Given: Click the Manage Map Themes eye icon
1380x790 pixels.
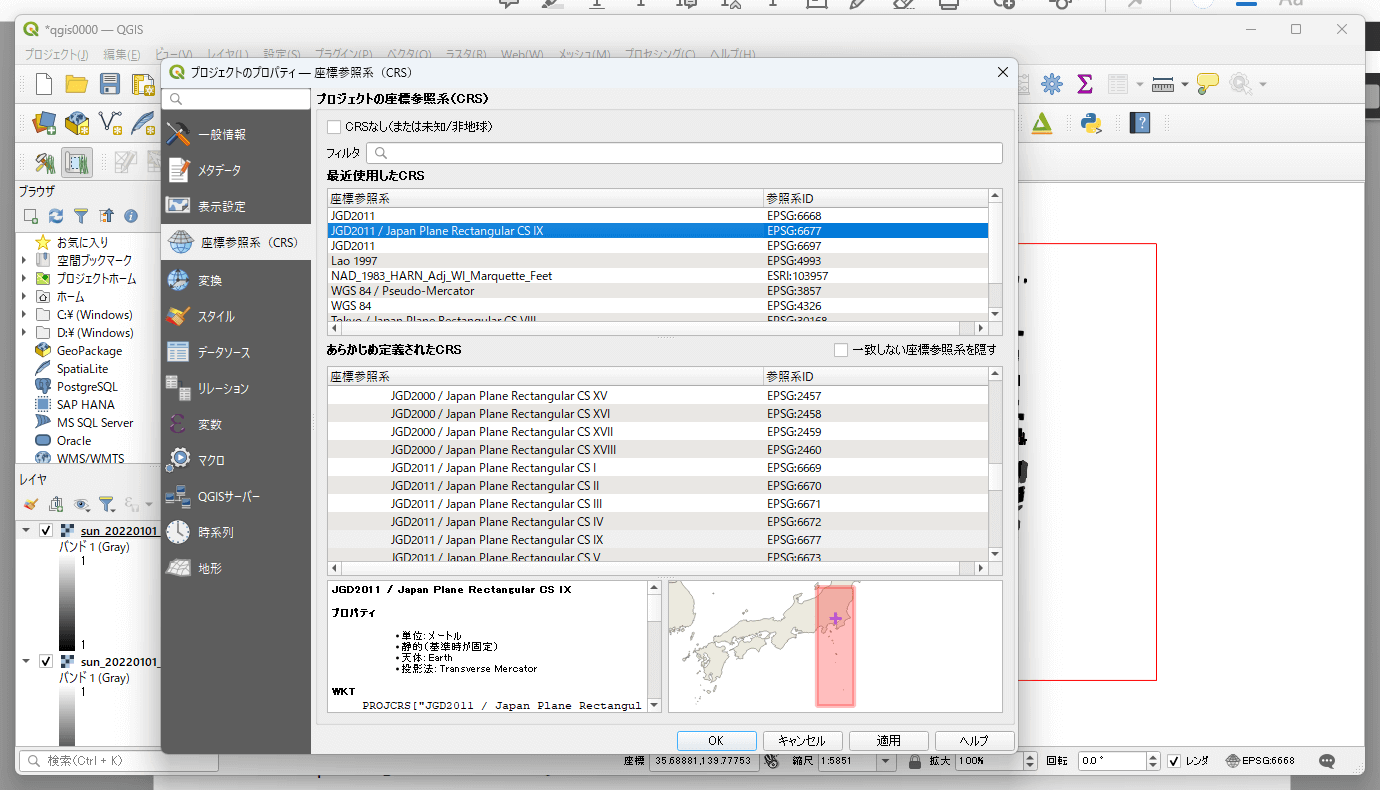Looking at the screenshot, I should [x=81, y=504].
